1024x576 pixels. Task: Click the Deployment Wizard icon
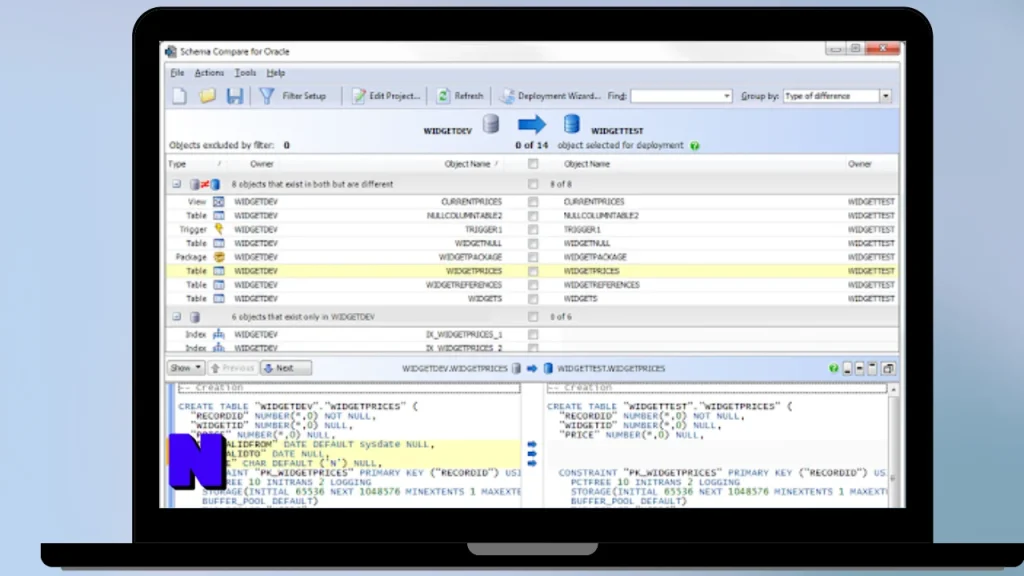tap(507, 96)
